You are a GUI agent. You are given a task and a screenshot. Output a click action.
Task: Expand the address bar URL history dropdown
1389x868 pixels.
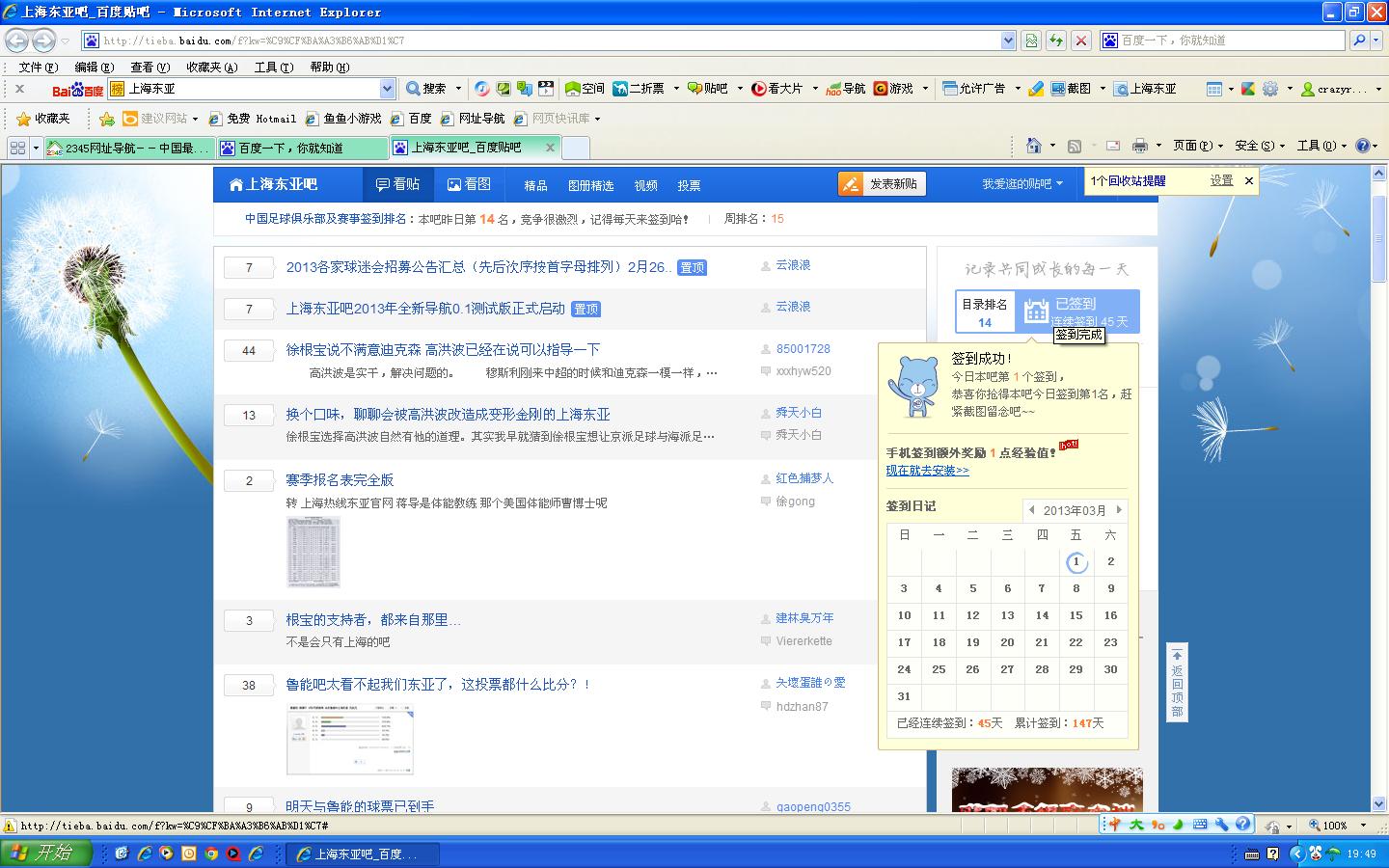click(1008, 41)
